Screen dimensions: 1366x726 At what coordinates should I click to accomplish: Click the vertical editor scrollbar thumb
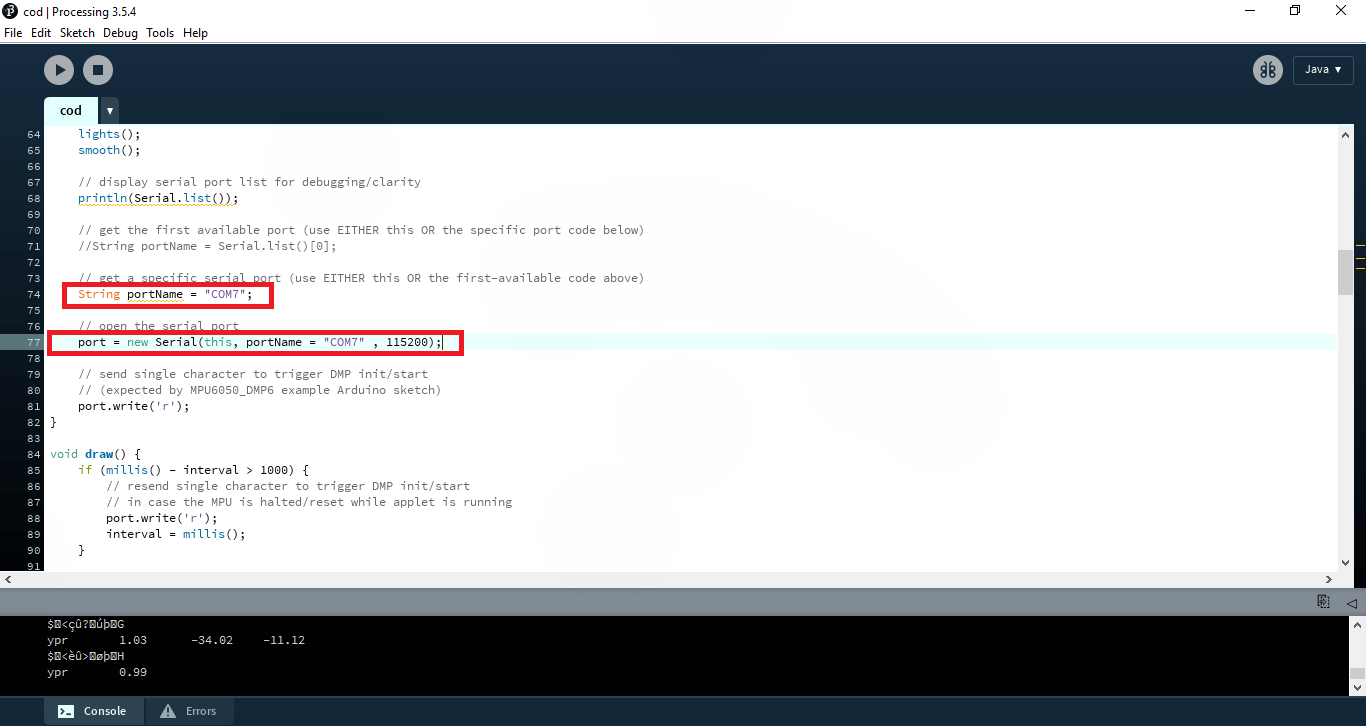[1345, 272]
